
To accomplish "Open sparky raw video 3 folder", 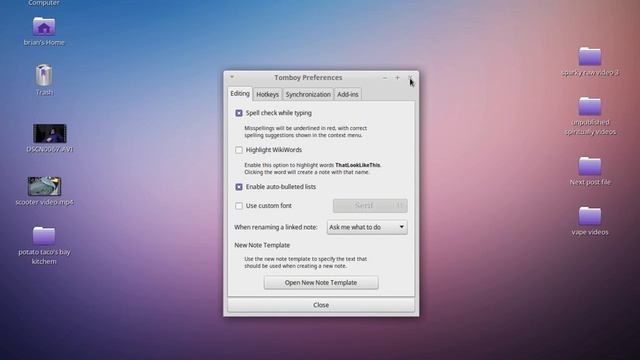I will pos(590,56).
